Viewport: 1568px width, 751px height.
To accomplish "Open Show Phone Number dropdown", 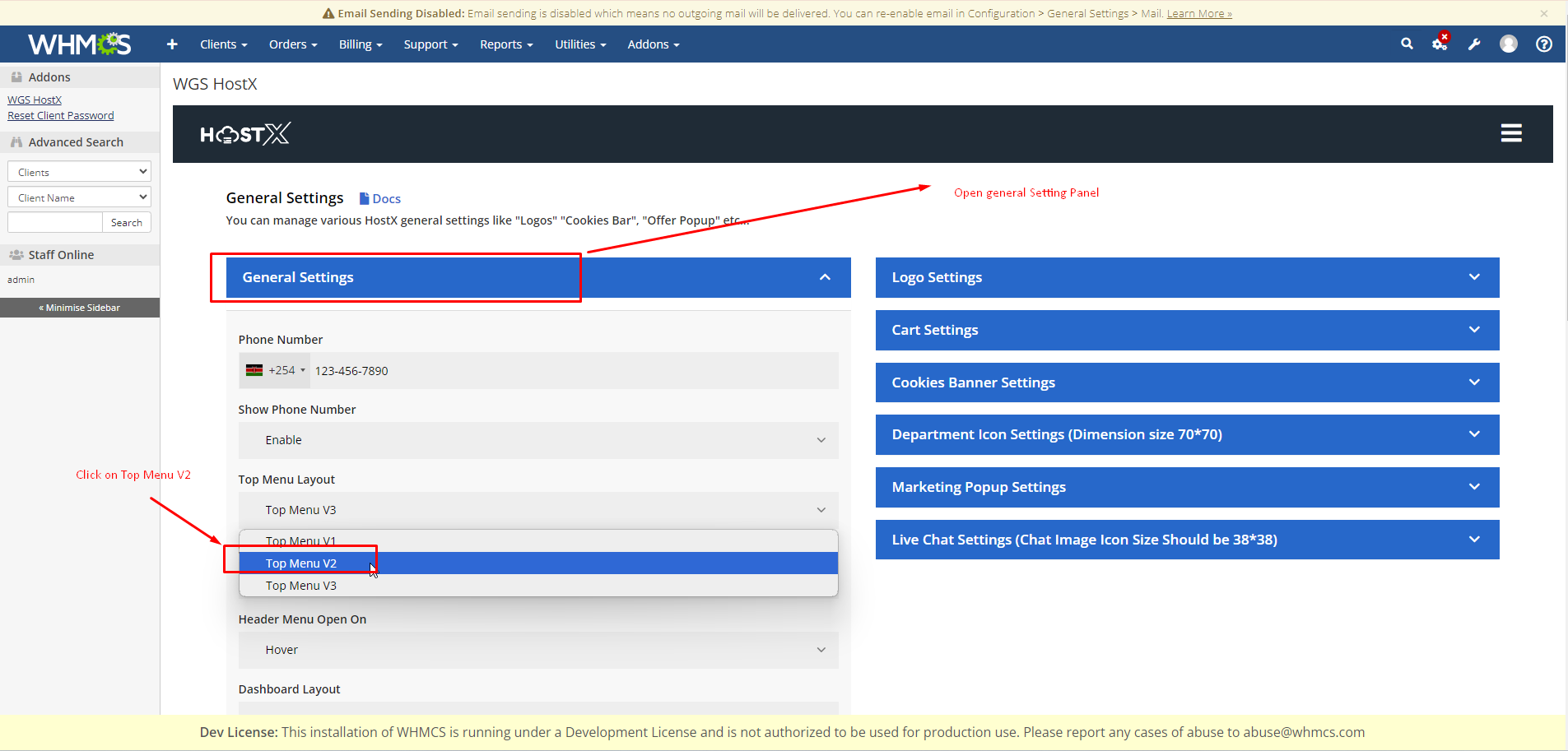I will (x=537, y=440).
